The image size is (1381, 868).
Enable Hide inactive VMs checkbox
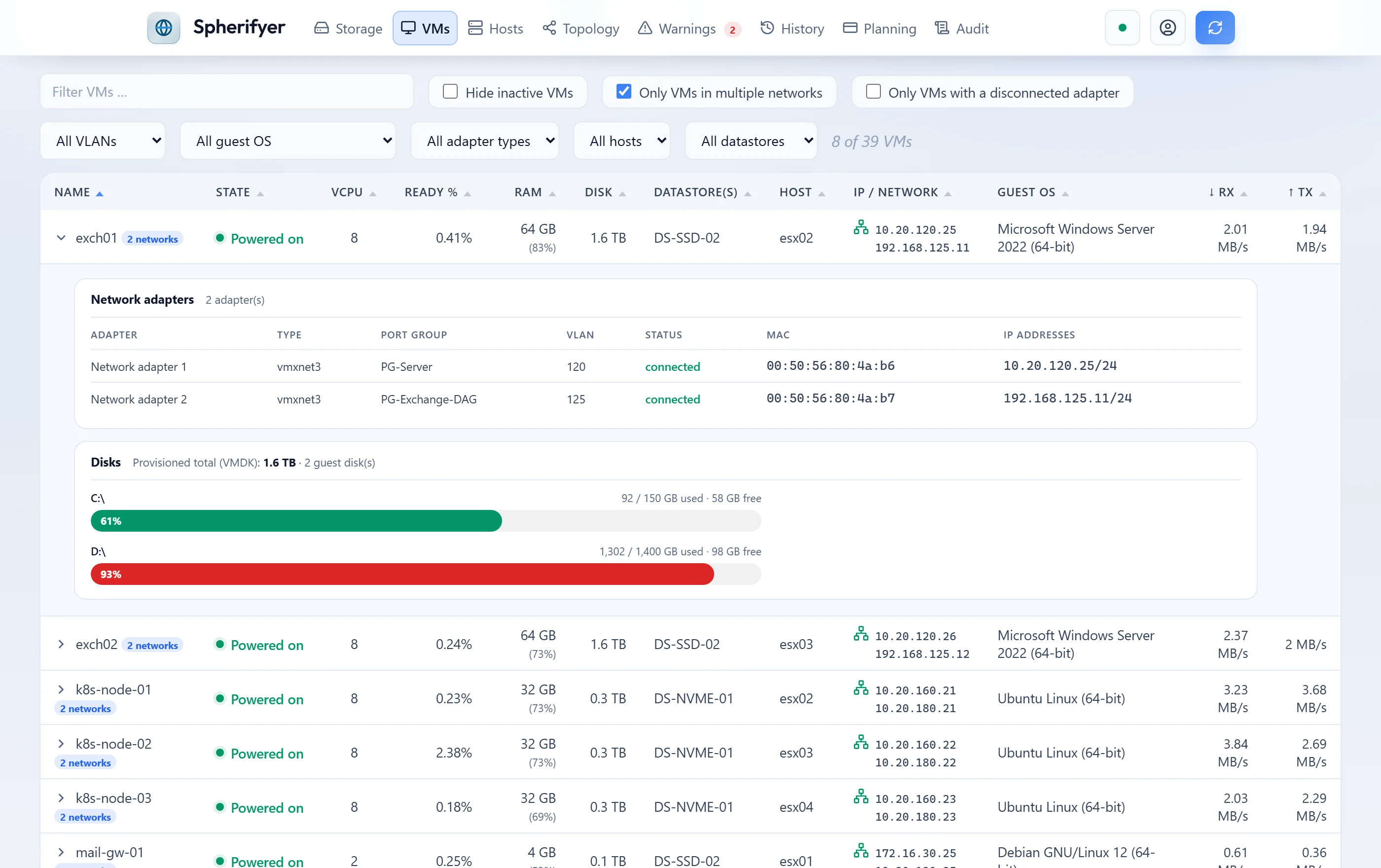[x=450, y=92]
